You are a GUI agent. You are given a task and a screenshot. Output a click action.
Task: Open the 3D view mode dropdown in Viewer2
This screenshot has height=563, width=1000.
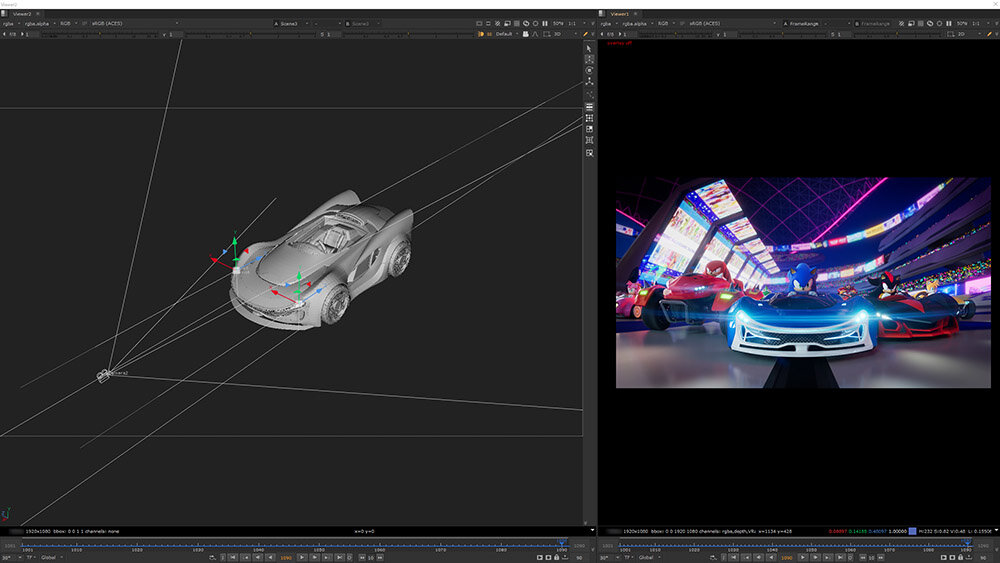[565, 34]
